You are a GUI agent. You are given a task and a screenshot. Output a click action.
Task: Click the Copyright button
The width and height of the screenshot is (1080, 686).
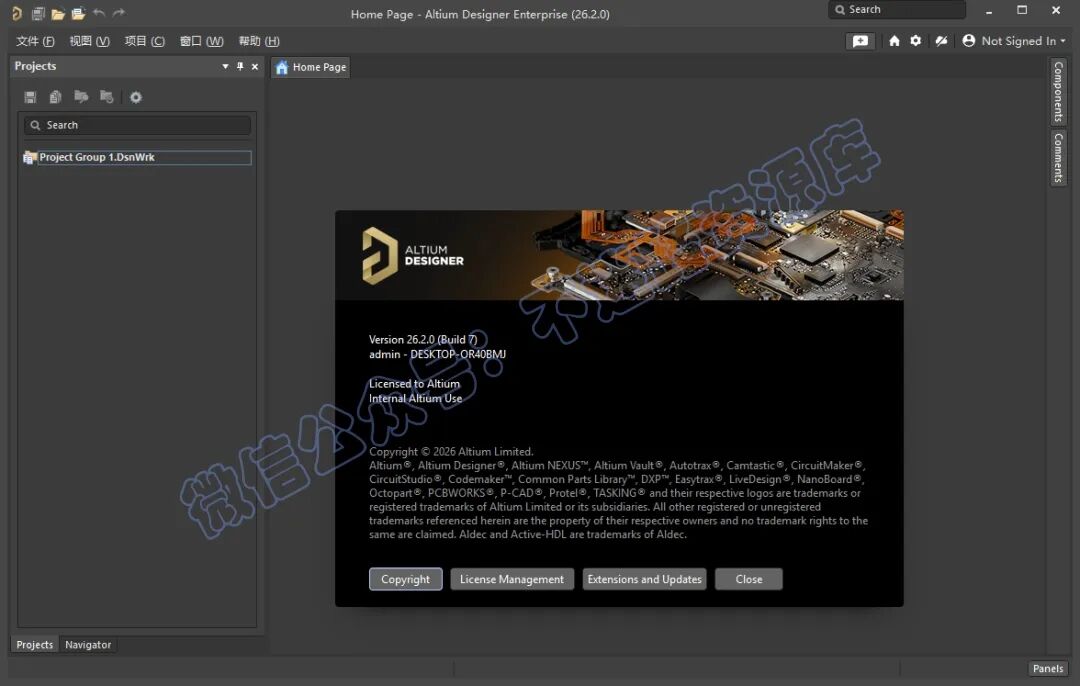[406, 579]
